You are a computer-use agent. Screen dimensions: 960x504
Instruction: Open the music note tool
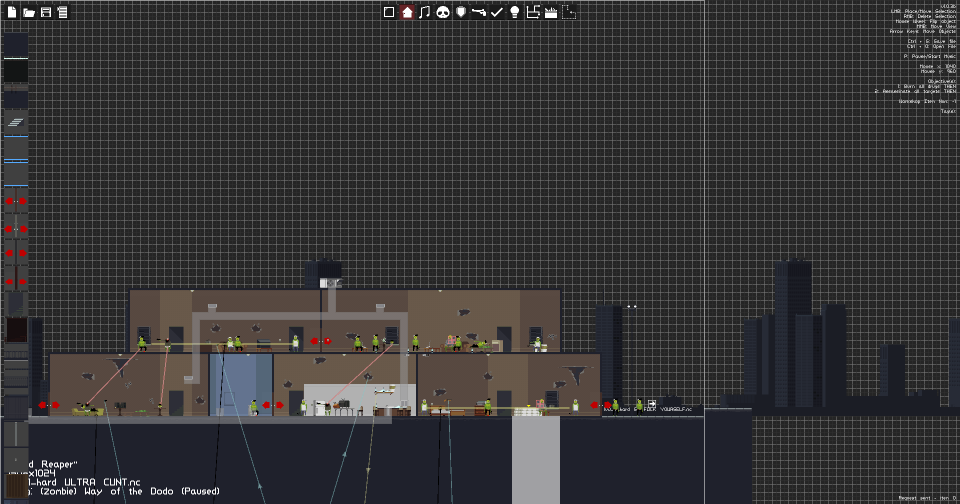coord(425,12)
